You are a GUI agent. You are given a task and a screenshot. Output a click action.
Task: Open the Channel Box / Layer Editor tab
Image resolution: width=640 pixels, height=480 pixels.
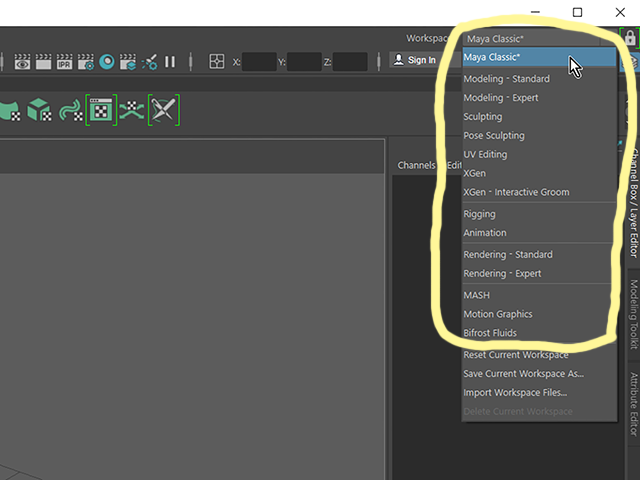(633, 202)
